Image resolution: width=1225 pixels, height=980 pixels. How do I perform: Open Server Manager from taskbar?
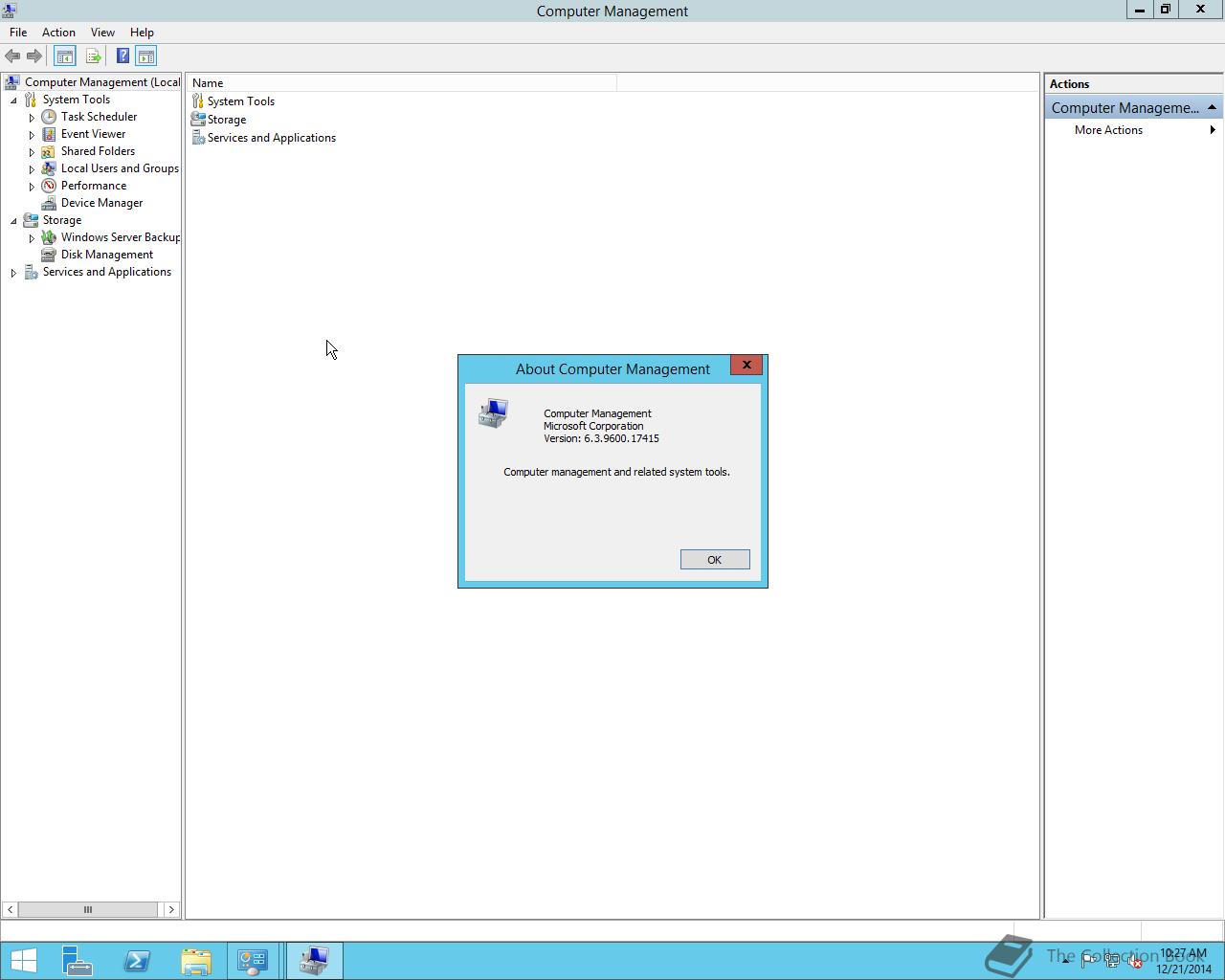[78, 960]
